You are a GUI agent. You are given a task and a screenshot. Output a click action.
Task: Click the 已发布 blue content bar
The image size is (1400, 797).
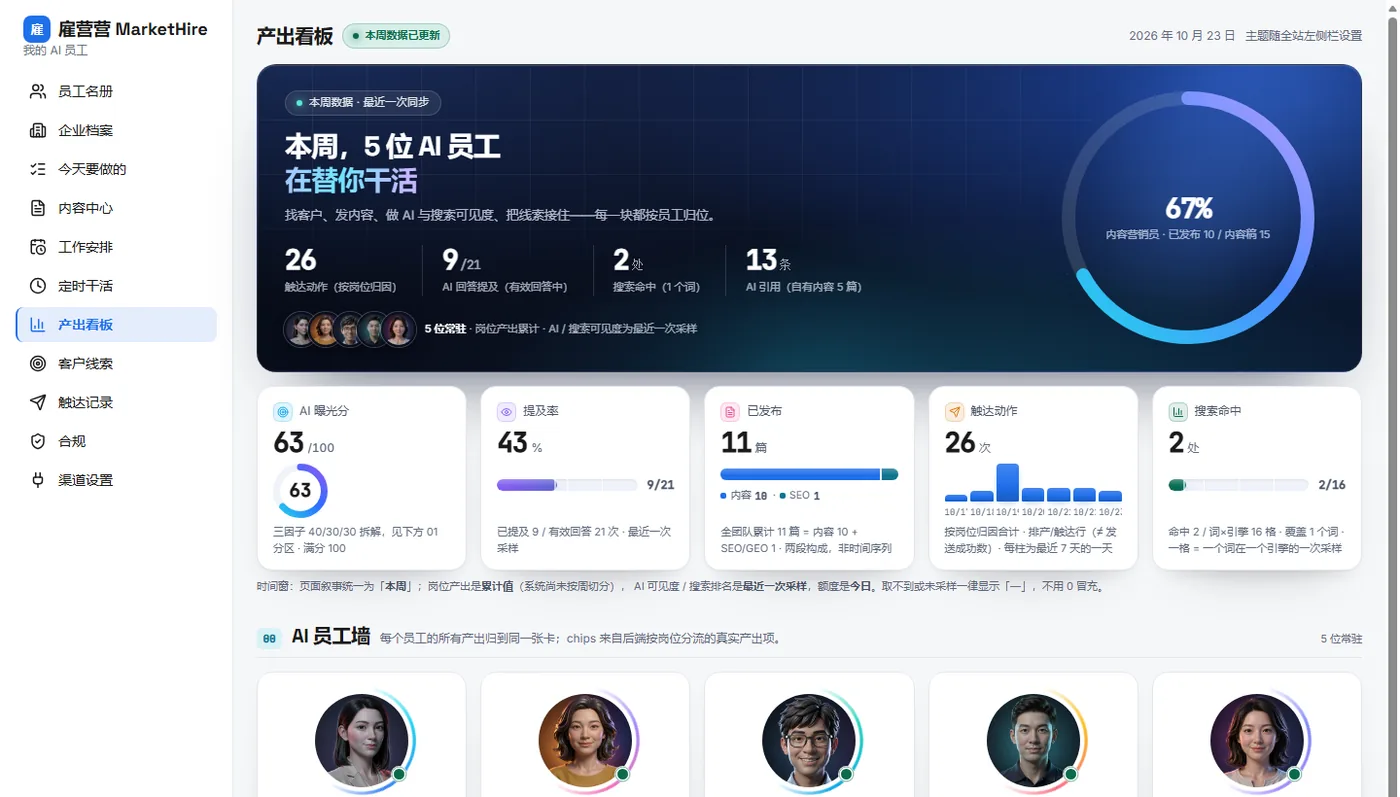pos(800,474)
